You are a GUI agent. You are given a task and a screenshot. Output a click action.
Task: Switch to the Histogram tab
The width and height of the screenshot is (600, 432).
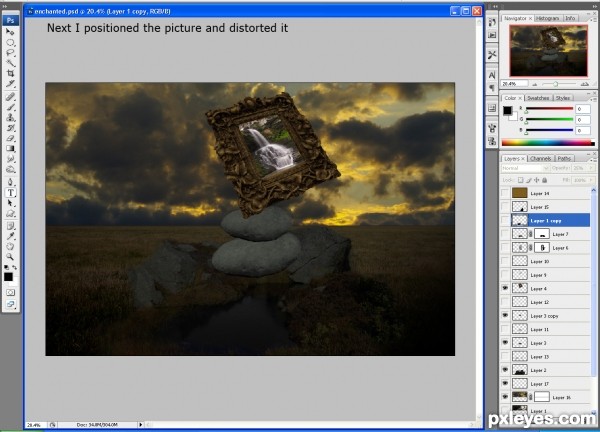coord(547,18)
